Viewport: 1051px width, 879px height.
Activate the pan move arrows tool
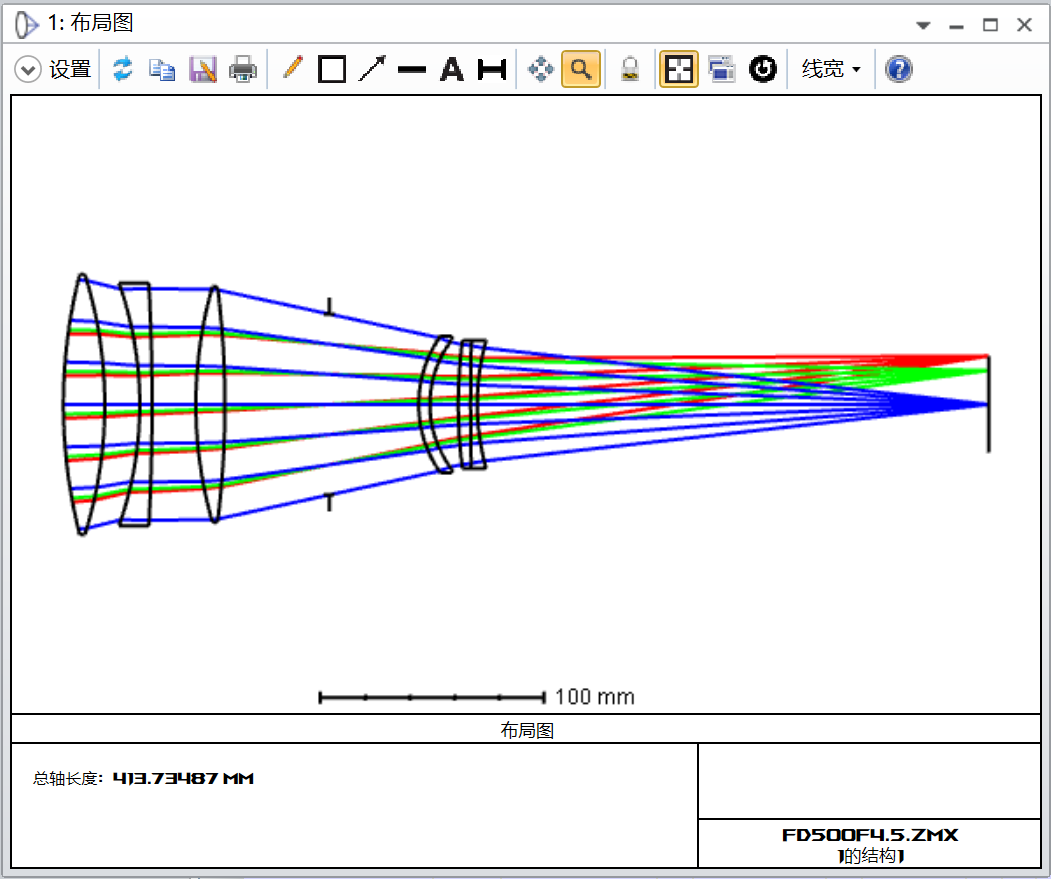541,69
